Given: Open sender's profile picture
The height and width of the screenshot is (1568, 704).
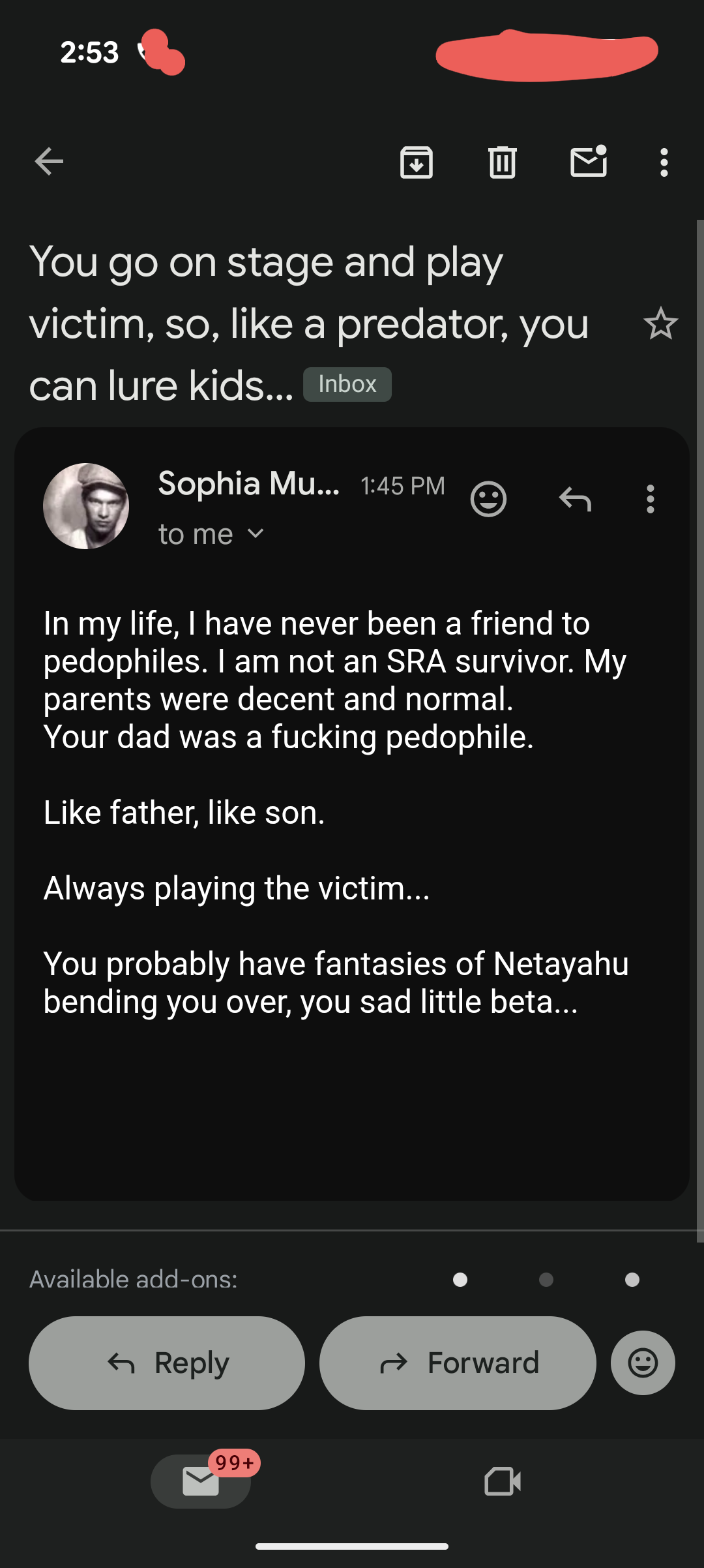Looking at the screenshot, I should point(86,506).
